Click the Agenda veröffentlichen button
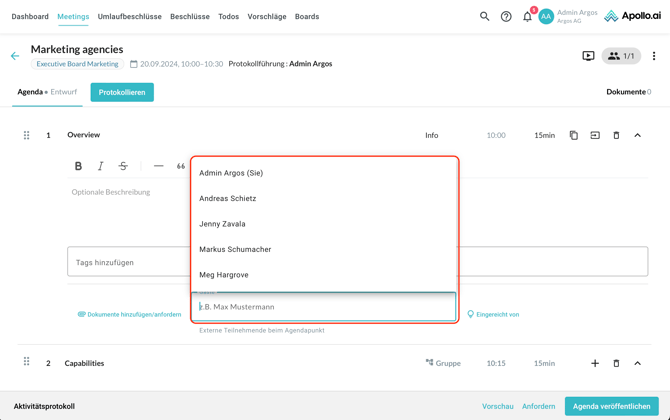The width and height of the screenshot is (670, 420). 611,406
